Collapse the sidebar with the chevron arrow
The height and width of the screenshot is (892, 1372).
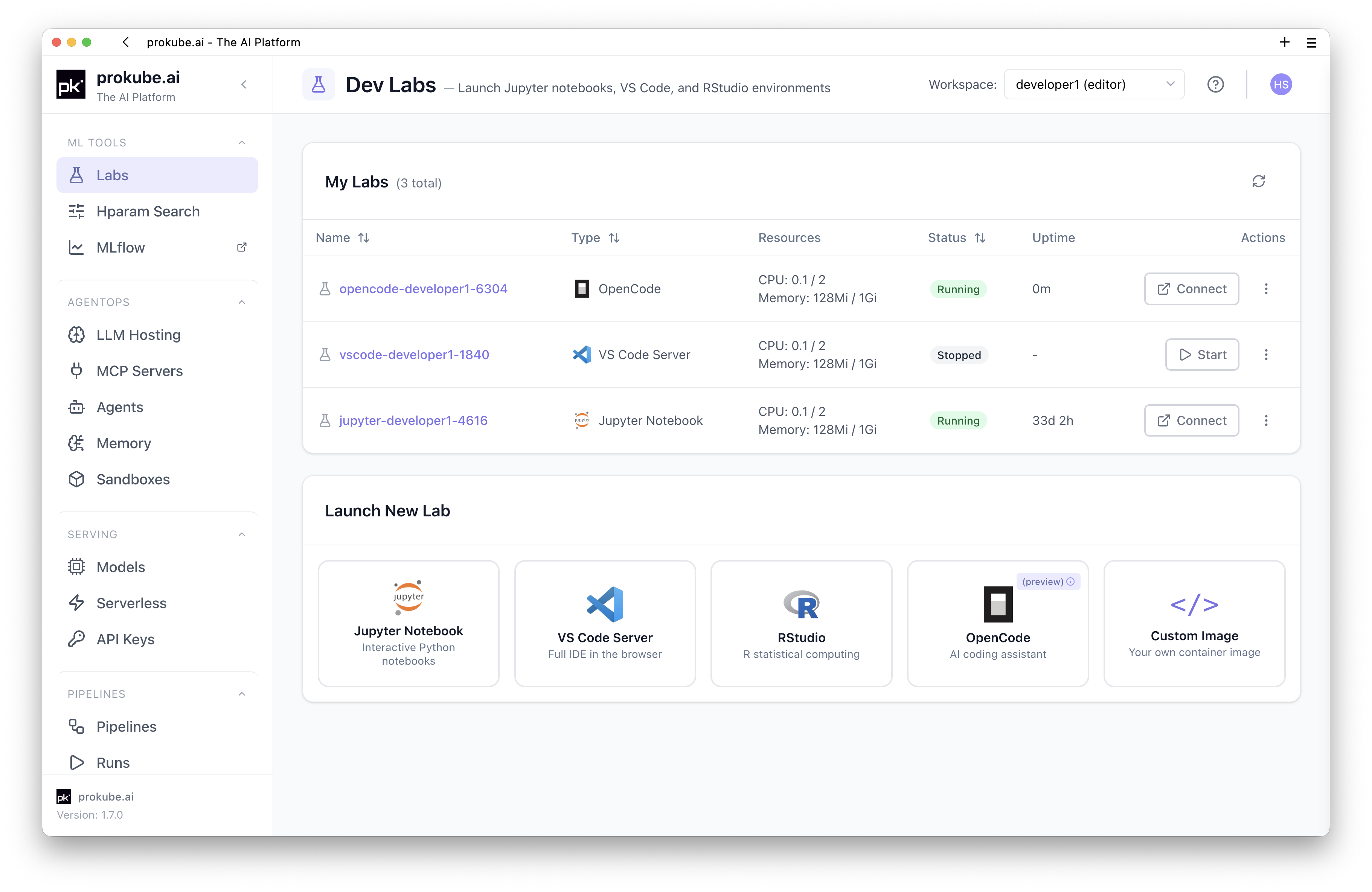point(244,85)
